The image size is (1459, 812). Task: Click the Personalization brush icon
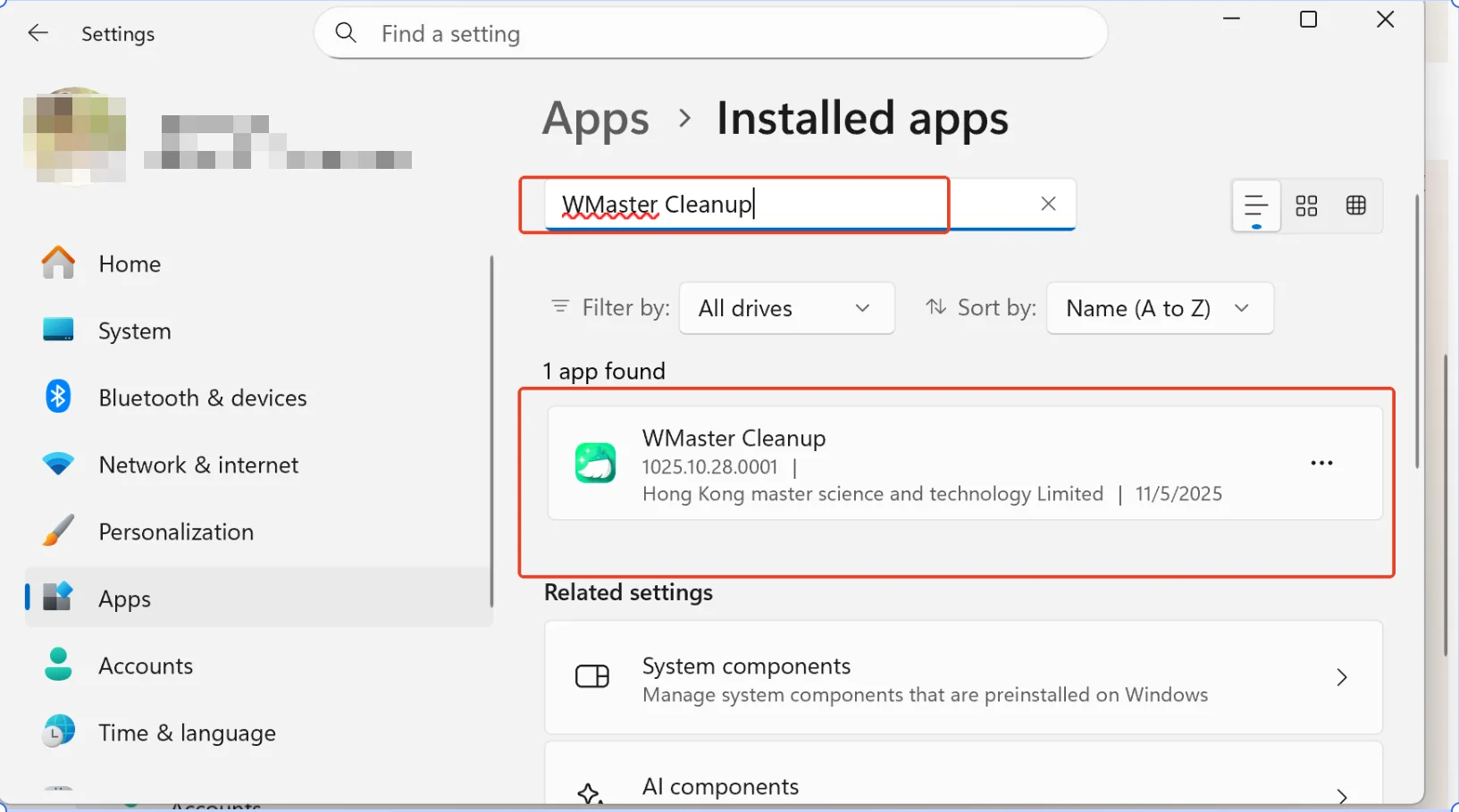coord(57,531)
